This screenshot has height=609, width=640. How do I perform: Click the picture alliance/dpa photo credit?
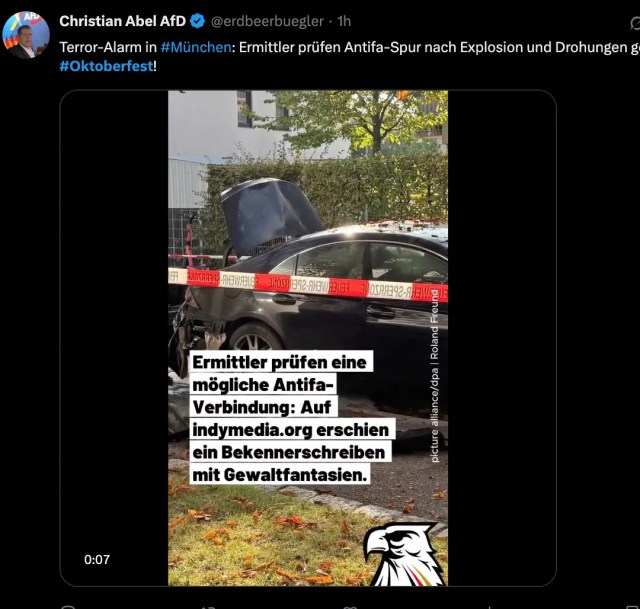434,376
